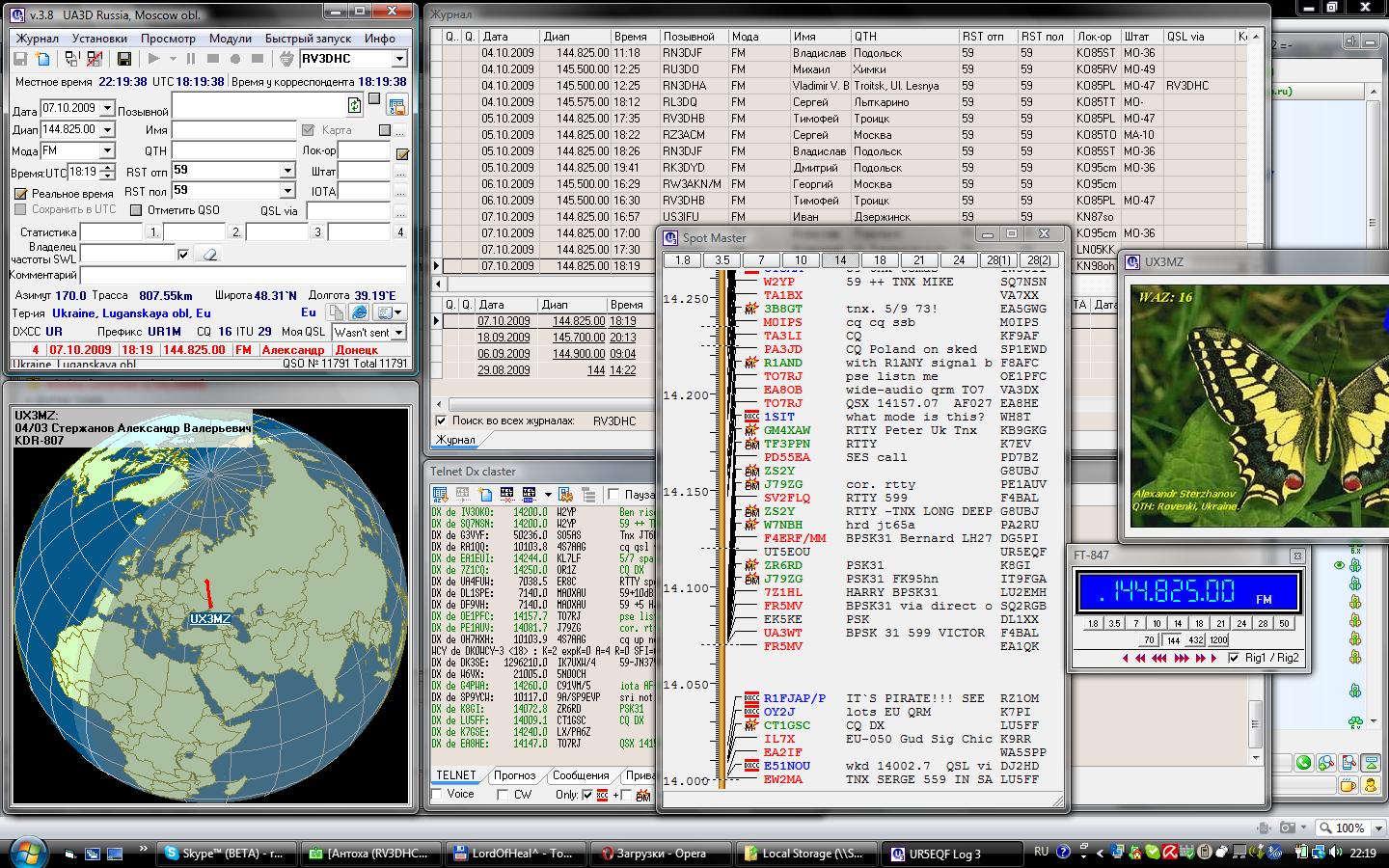Click the tree list icon in Telnet toolbar

[589, 495]
